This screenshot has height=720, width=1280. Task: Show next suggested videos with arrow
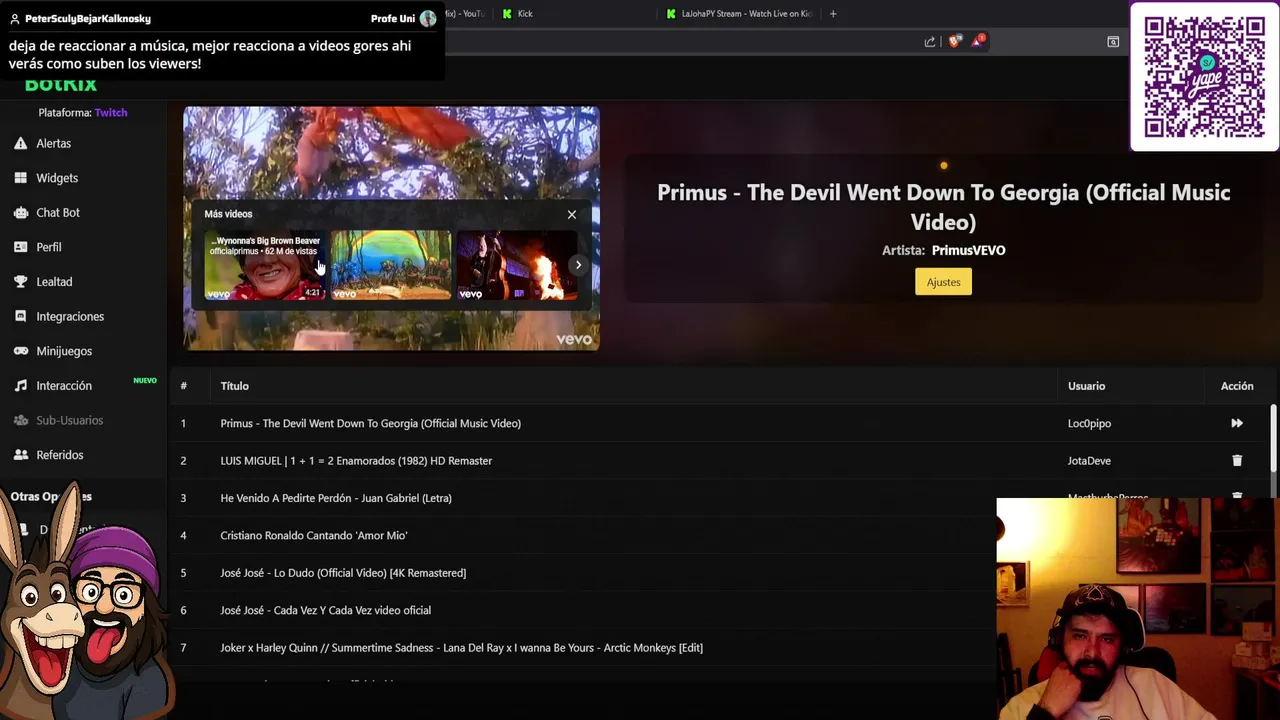pos(578,265)
